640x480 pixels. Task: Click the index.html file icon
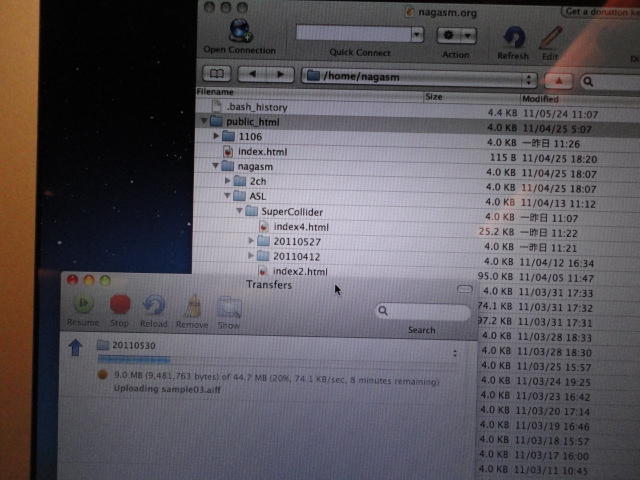click(x=228, y=152)
